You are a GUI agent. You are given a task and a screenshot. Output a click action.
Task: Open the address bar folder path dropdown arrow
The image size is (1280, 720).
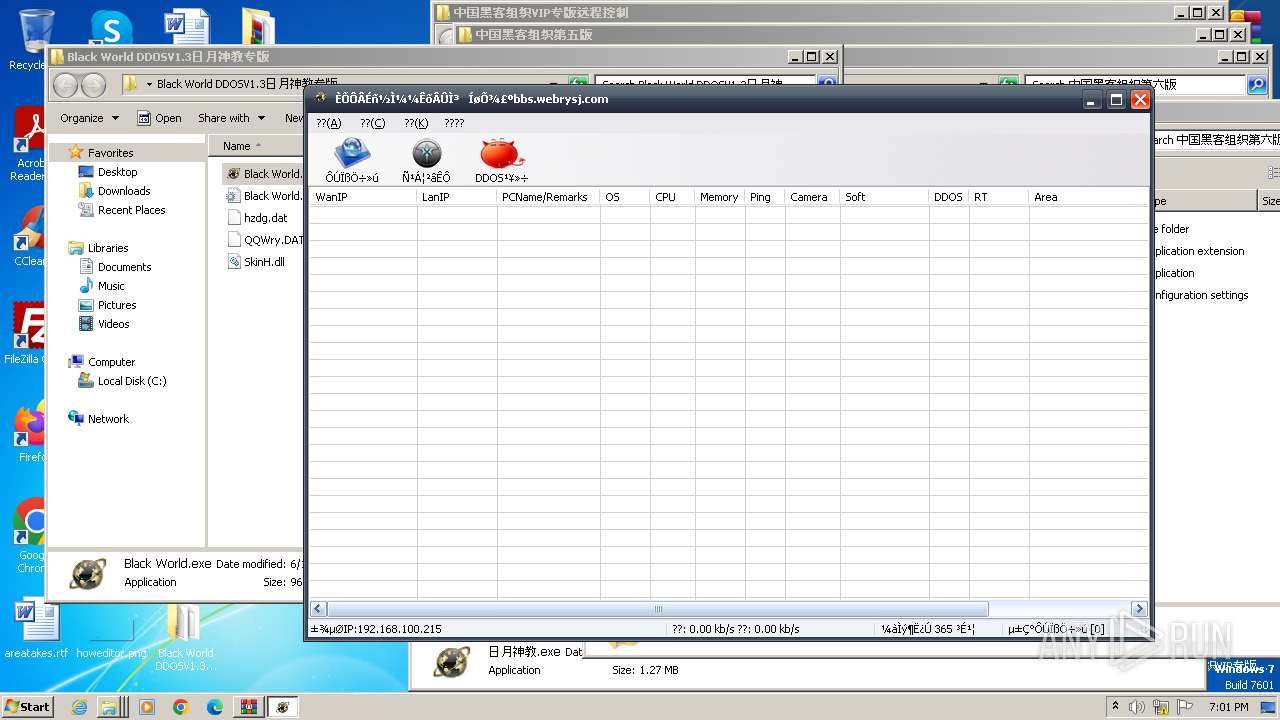point(149,85)
